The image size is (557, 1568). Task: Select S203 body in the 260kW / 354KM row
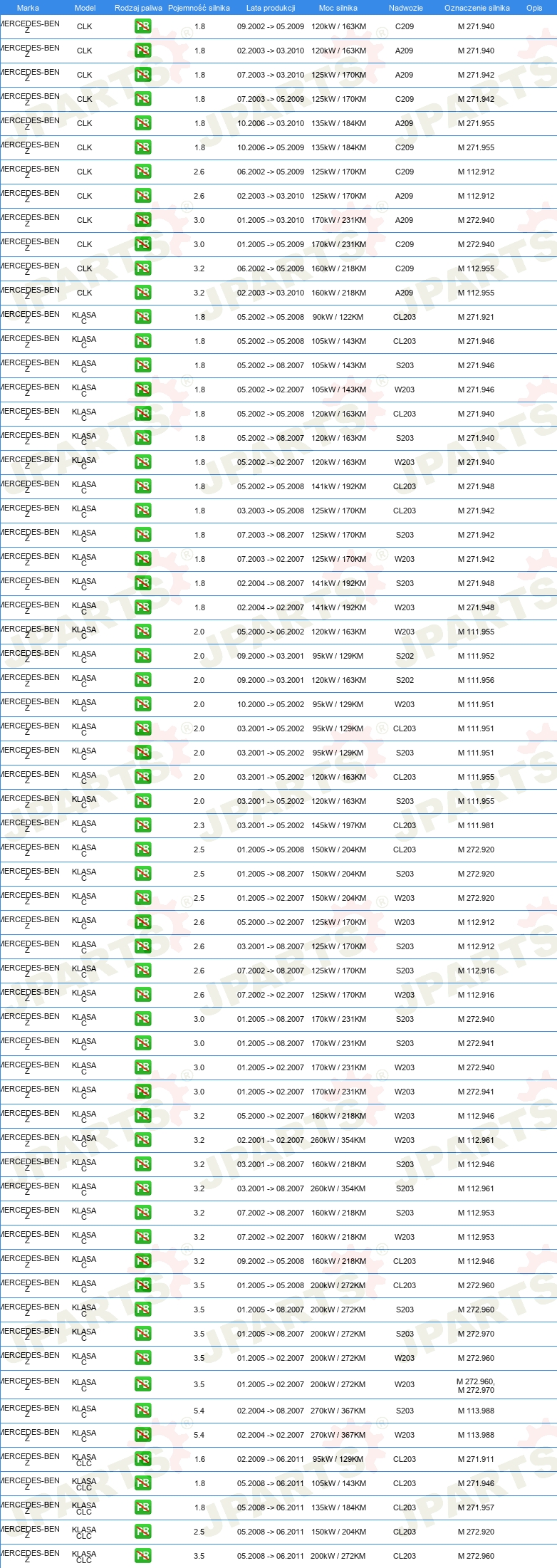coord(405,1188)
